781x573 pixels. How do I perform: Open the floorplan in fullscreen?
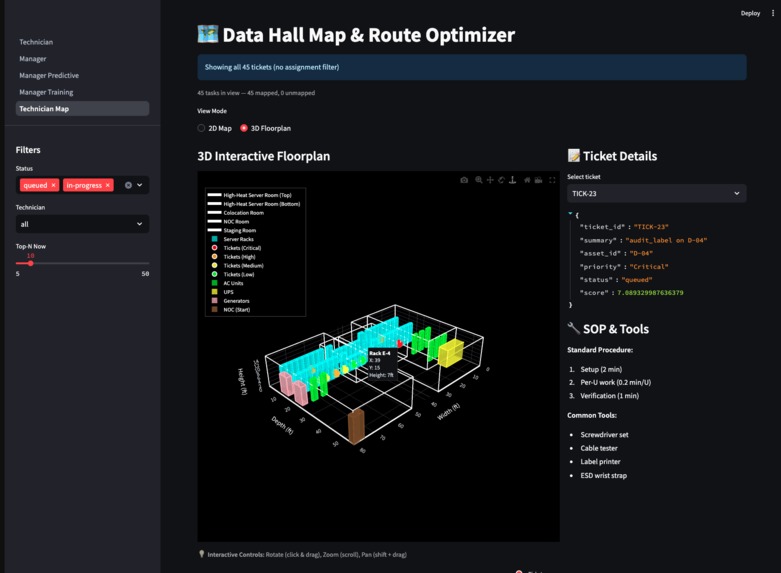552,180
